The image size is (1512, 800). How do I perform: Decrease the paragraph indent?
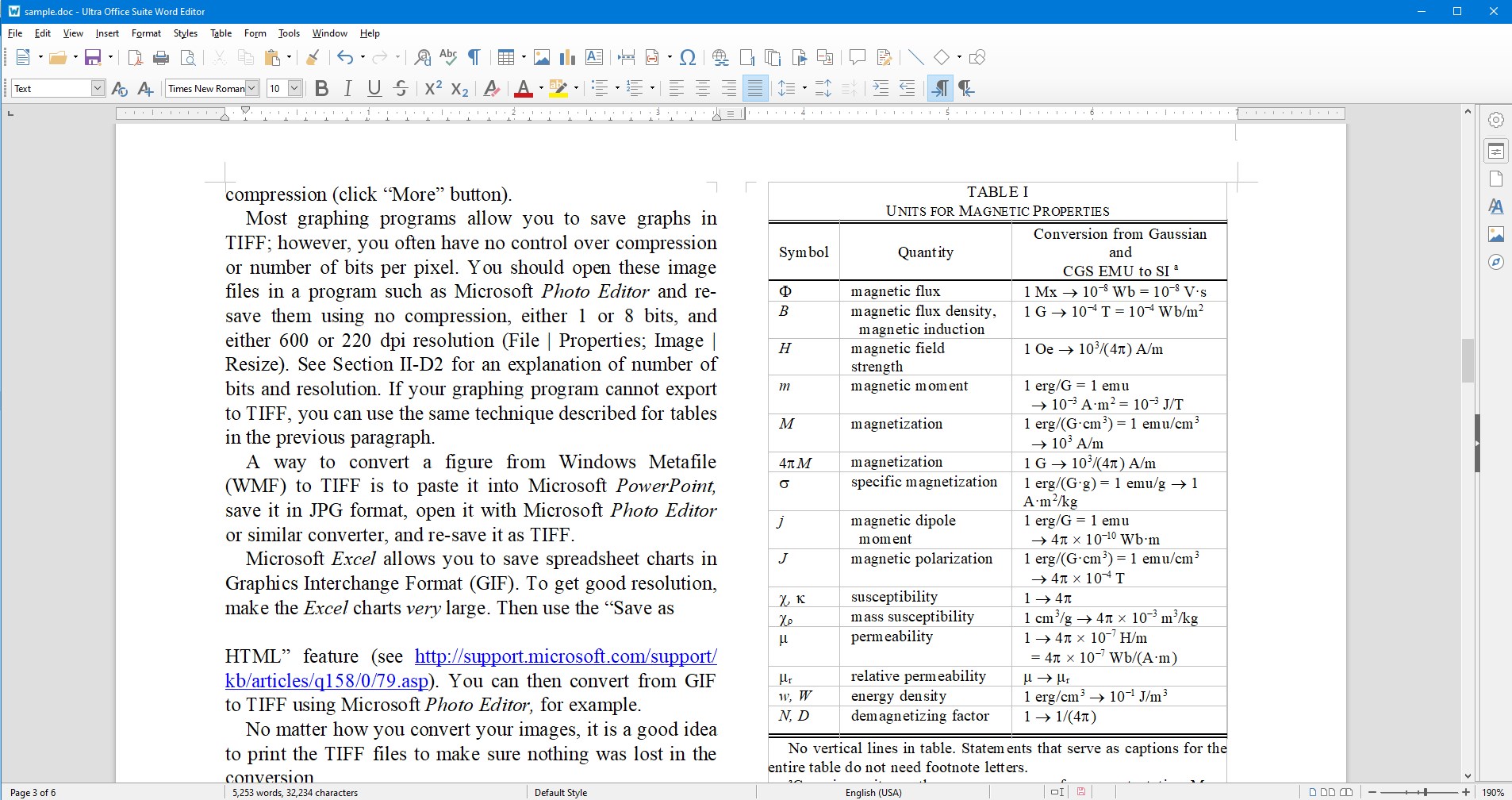(907, 88)
